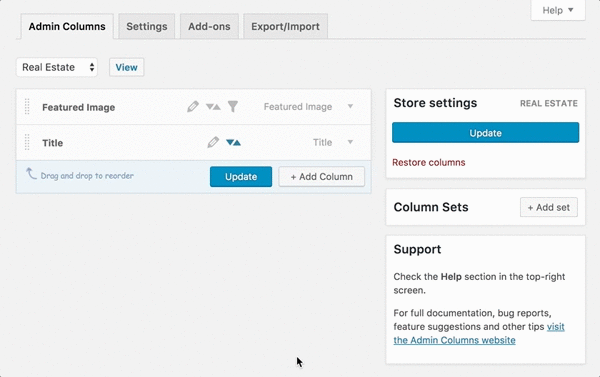Click the Column Sets heading
Image resolution: width=600 pixels, height=377 pixels.
coord(431,207)
